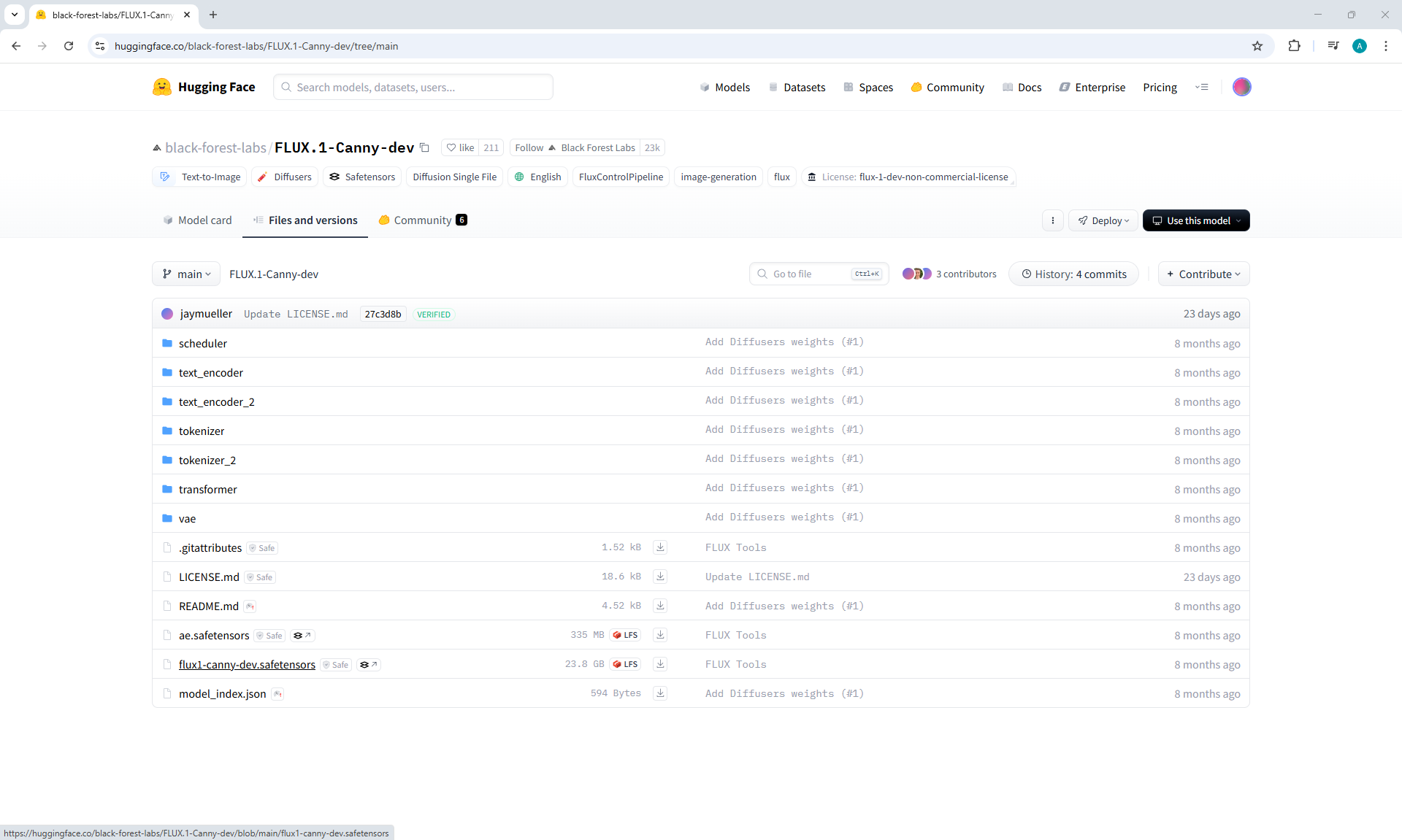Viewport: 1402px width, 840px height.
Task: Open the Use this model menu
Action: (1196, 220)
